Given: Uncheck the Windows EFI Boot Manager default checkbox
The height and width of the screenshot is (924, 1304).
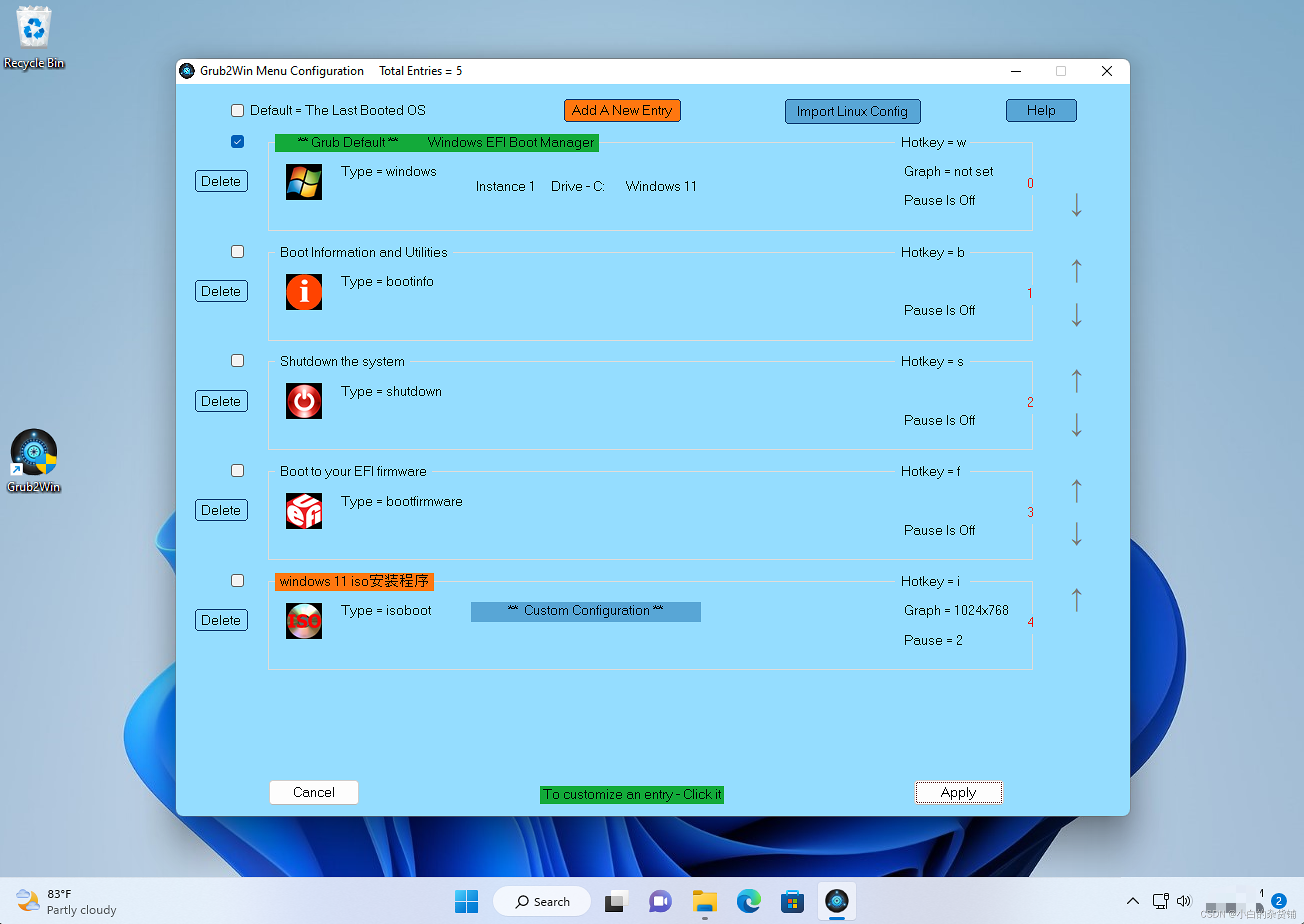Looking at the screenshot, I should [237, 141].
